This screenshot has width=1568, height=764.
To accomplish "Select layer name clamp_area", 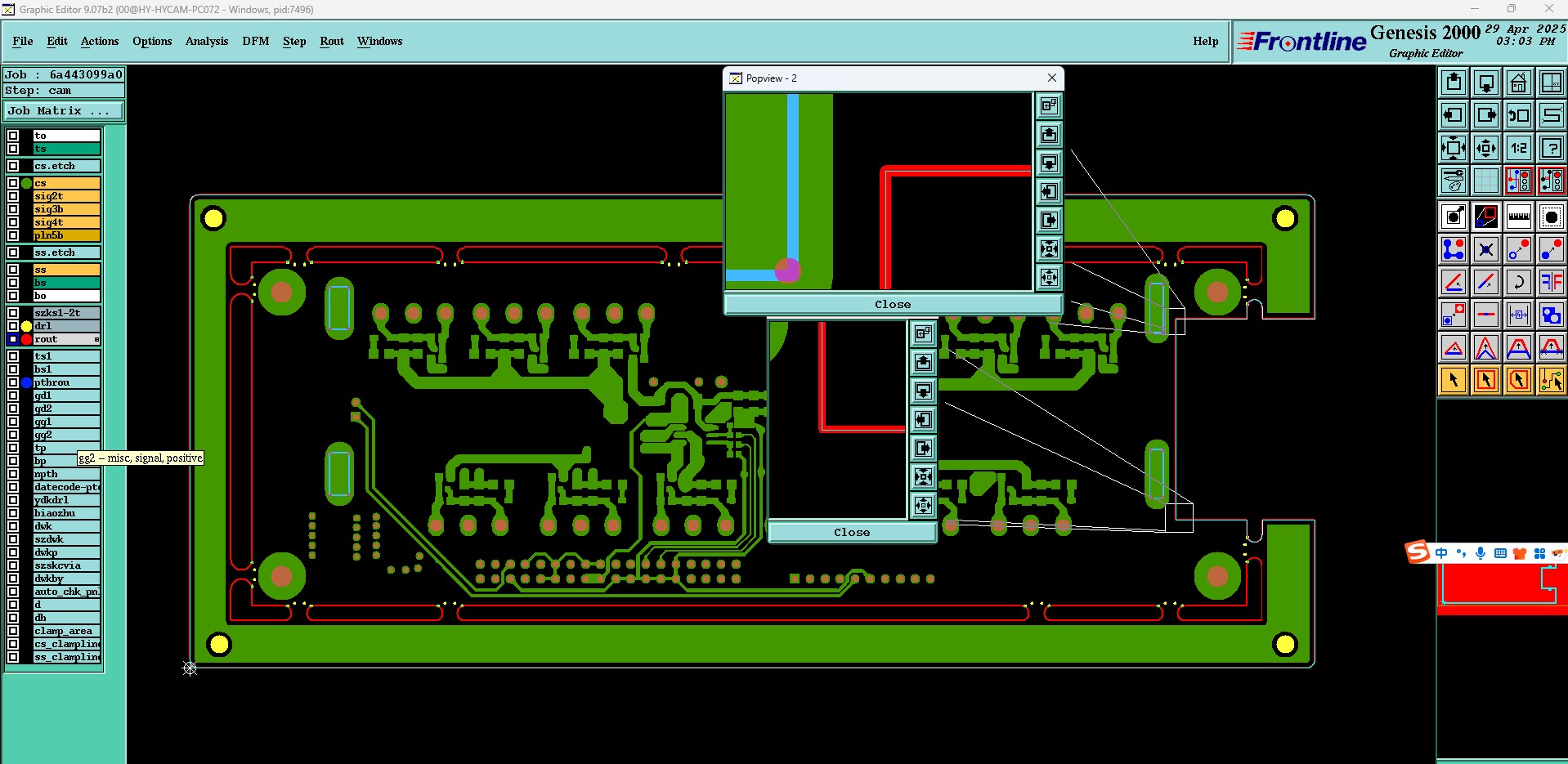I will click(x=66, y=631).
